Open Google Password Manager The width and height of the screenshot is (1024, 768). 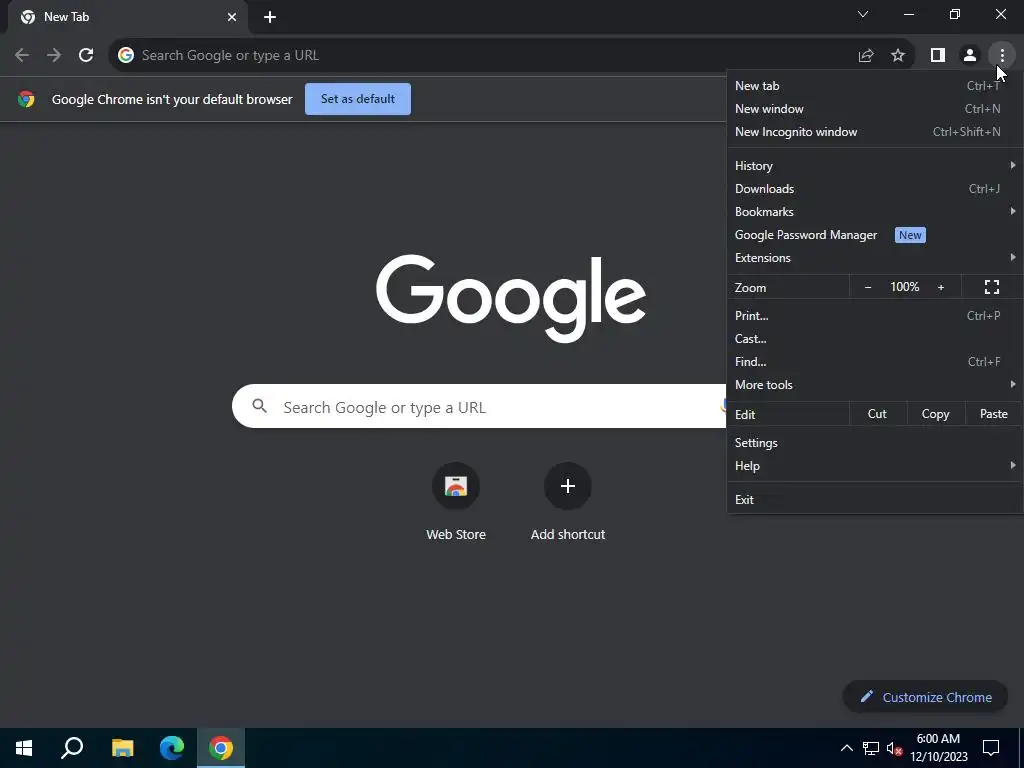[x=875, y=235]
